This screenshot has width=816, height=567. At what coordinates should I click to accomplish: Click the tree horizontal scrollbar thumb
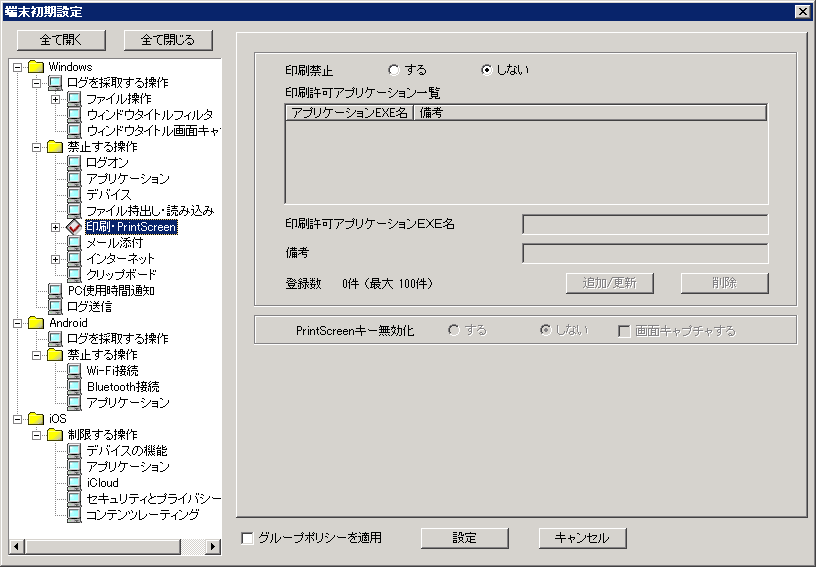[103, 546]
